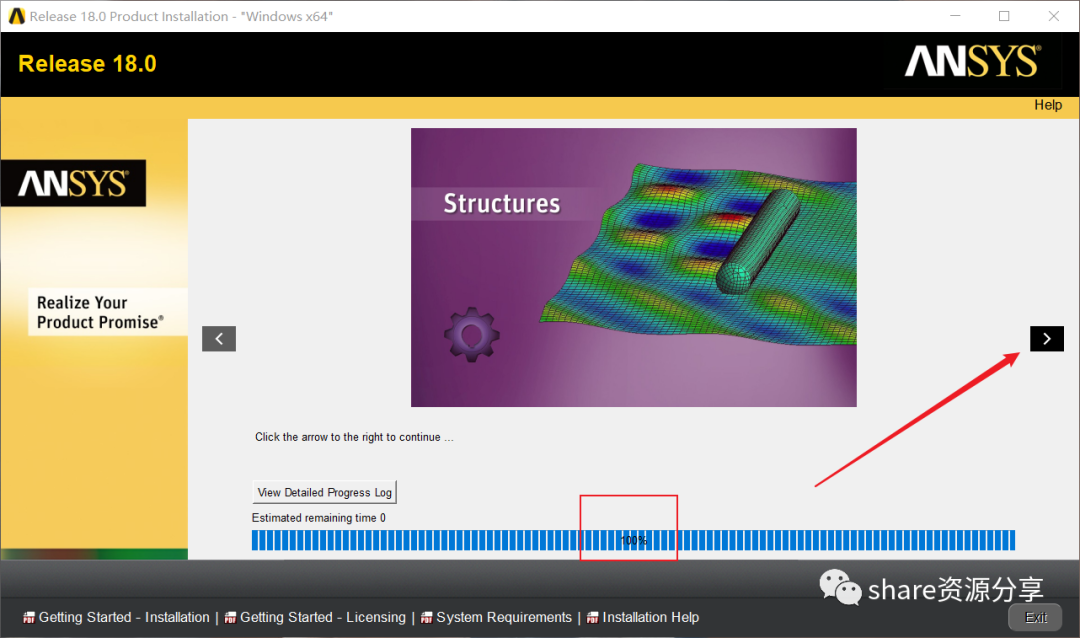Open Installation Help document
This screenshot has height=638, width=1080.
(x=650, y=617)
